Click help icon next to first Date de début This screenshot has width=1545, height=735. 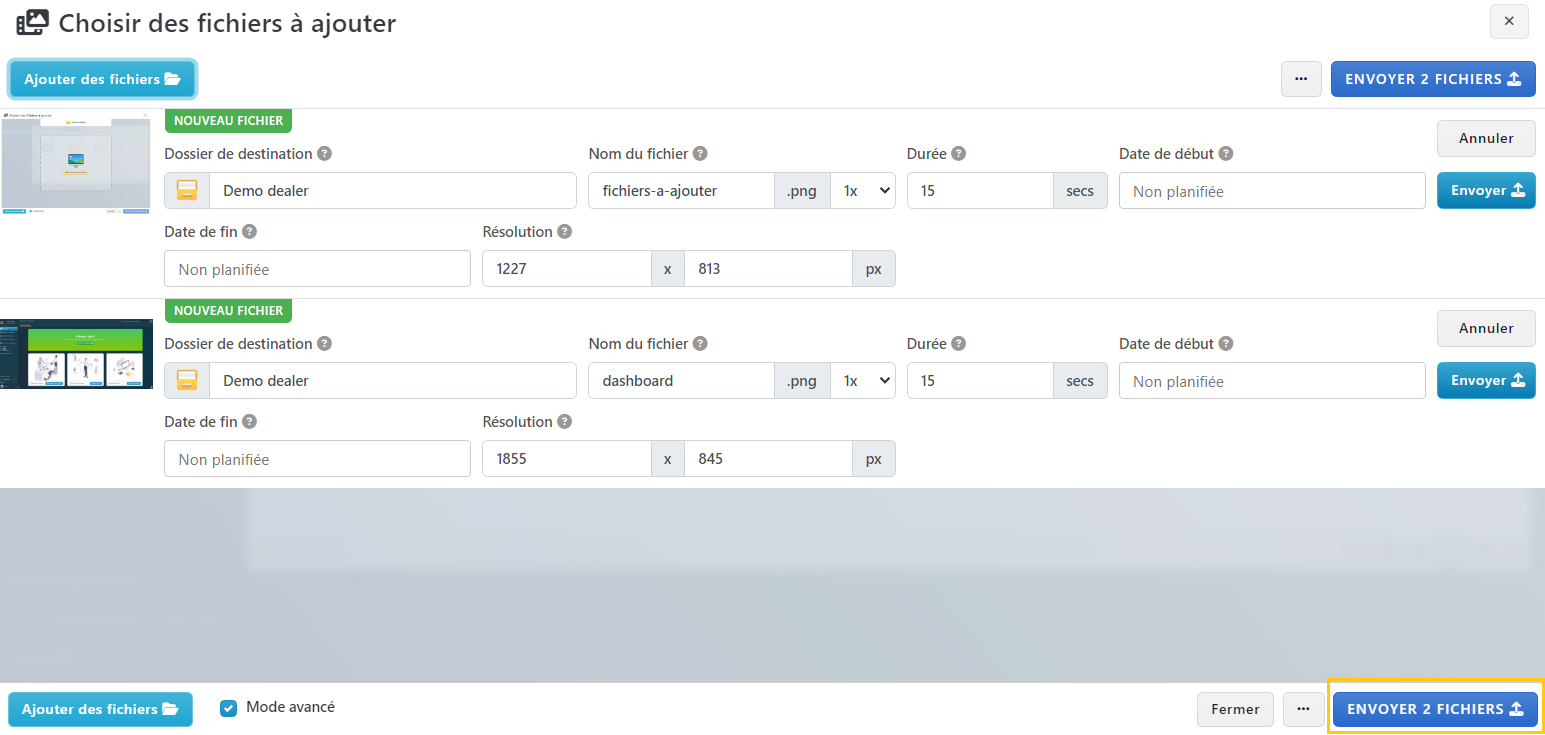(1226, 154)
